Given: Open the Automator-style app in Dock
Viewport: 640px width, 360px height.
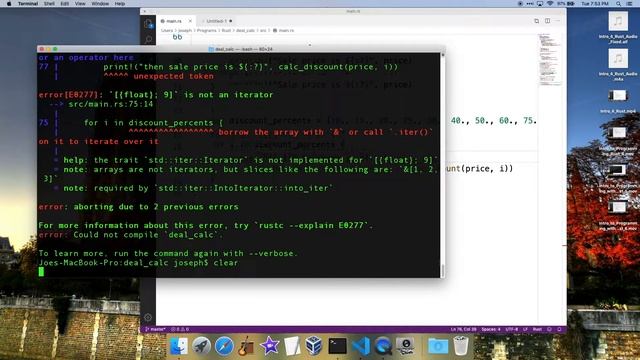Looking at the screenshot, I should point(405,346).
